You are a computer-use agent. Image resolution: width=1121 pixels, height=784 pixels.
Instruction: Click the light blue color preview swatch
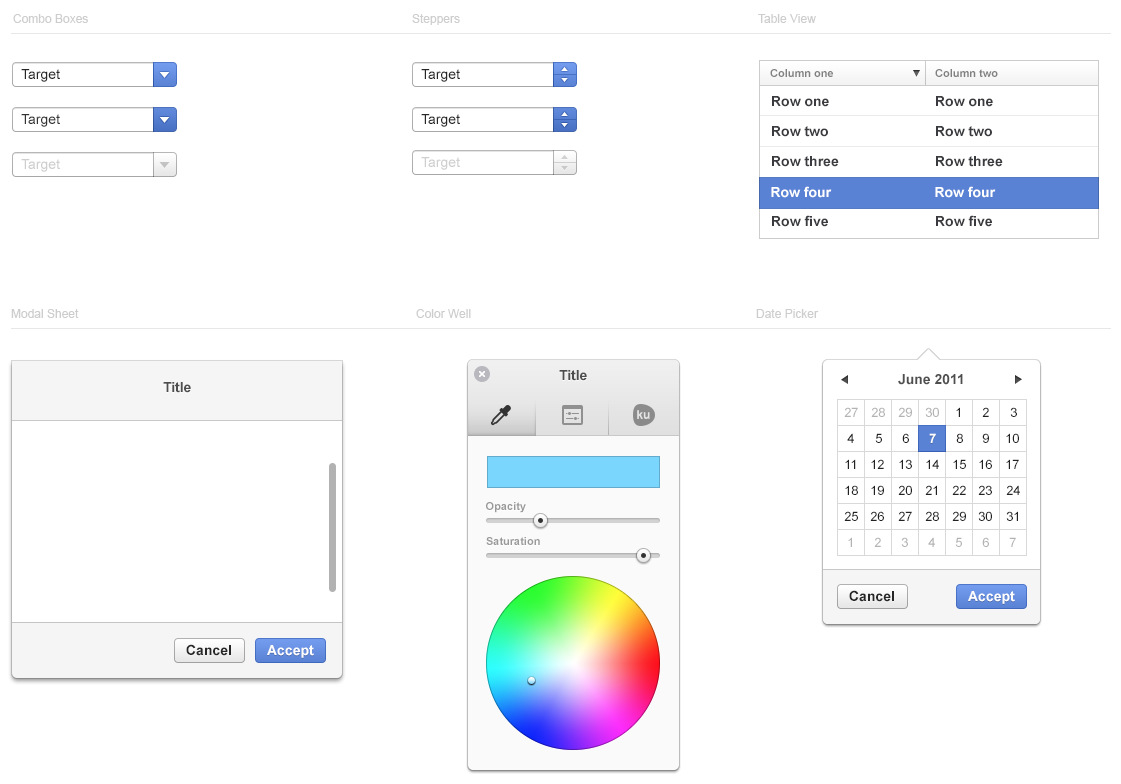point(573,472)
